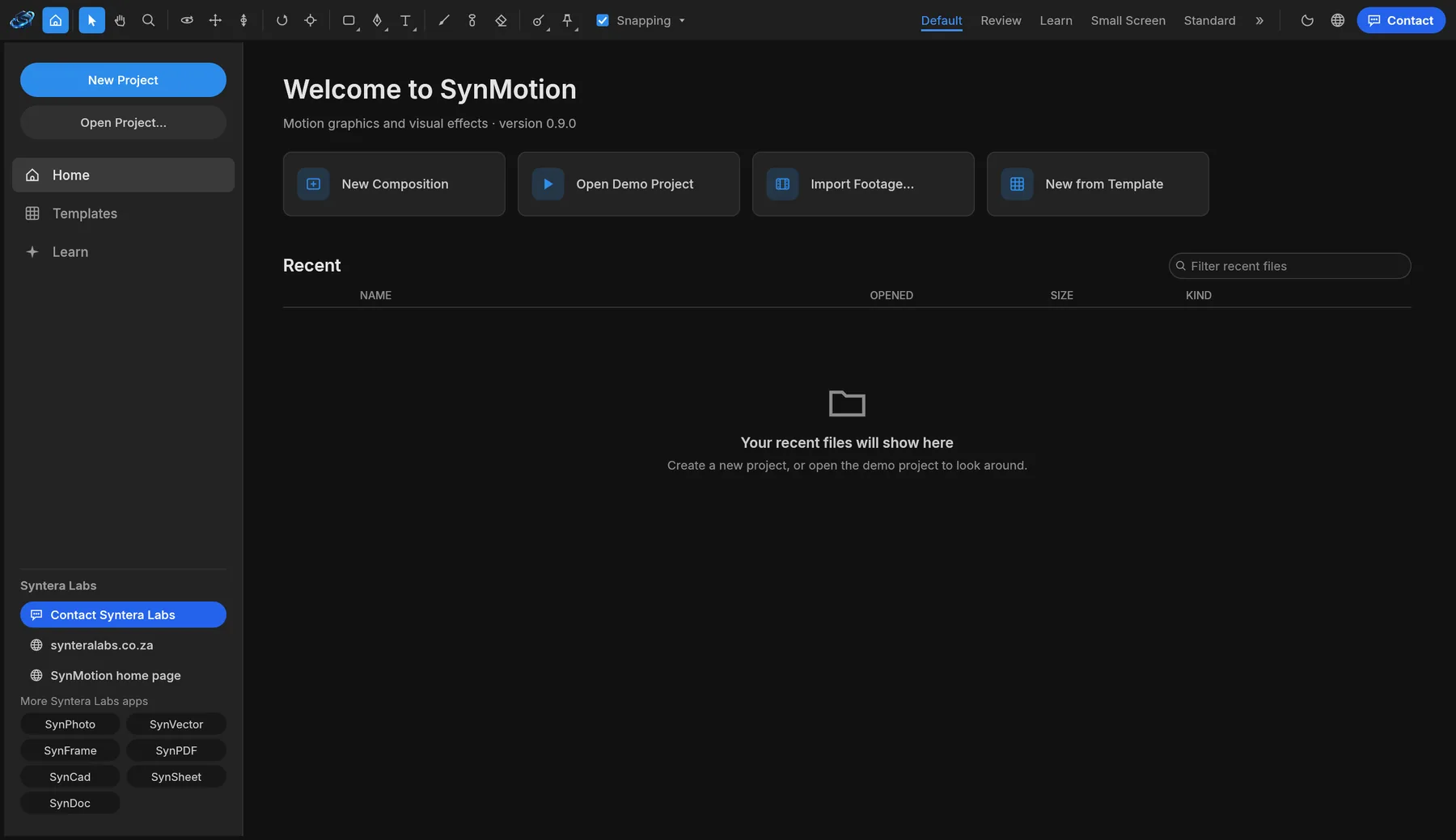Select the Eraser tool
The width and height of the screenshot is (1456, 840).
click(x=501, y=20)
